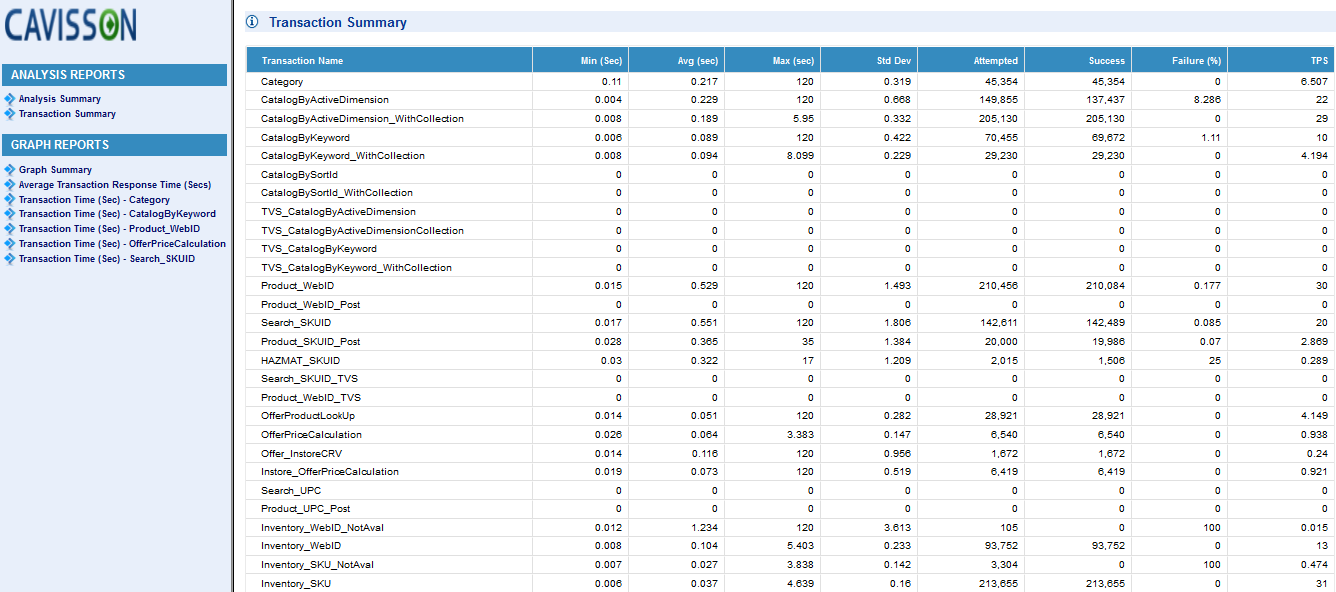Open Transaction Time (Sec) - CatalogByKeyword graph

tap(117, 214)
